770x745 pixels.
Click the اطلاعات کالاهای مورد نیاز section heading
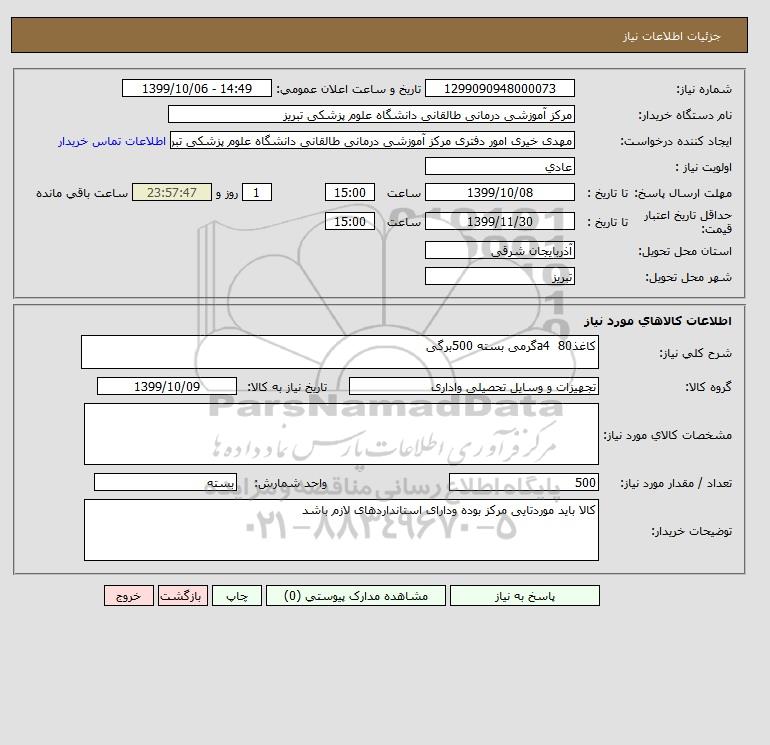coord(658,321)
